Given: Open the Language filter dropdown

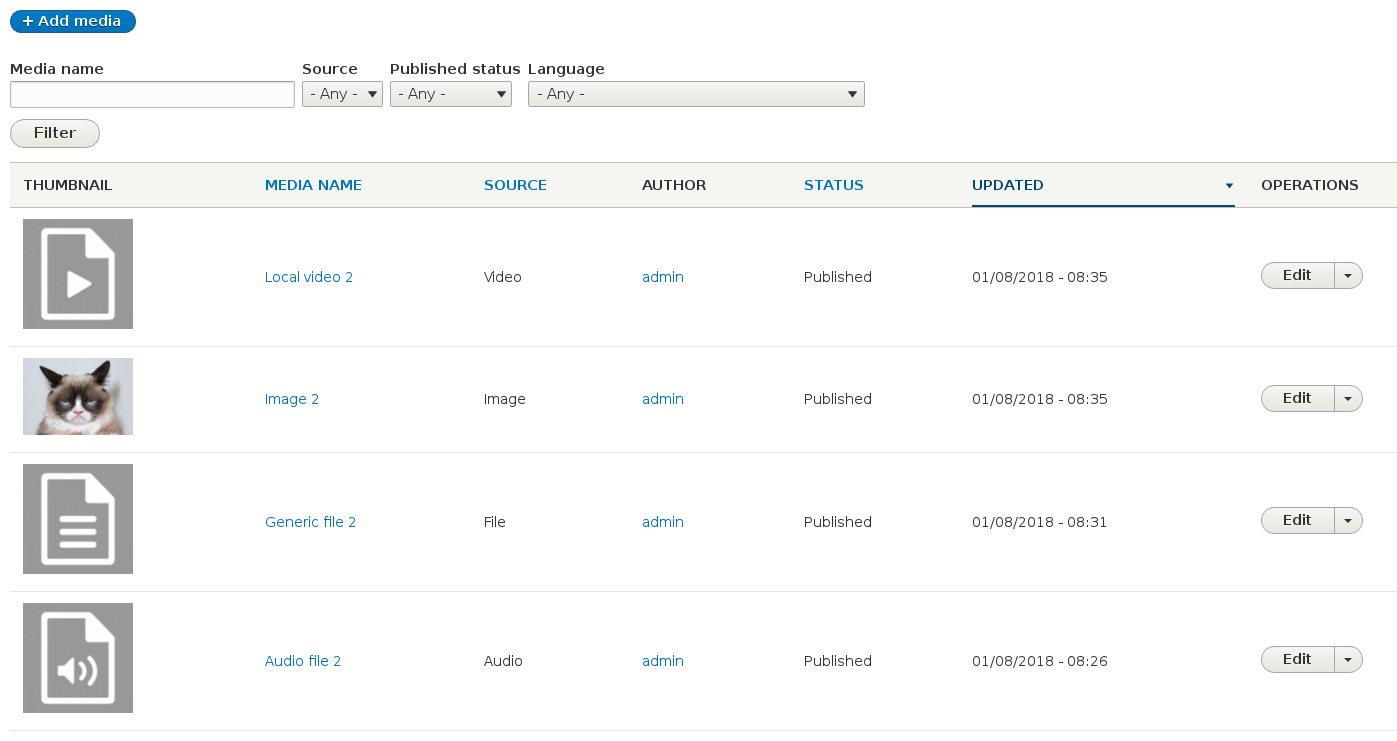Looking at the screenshot, I should pos(696,94).
